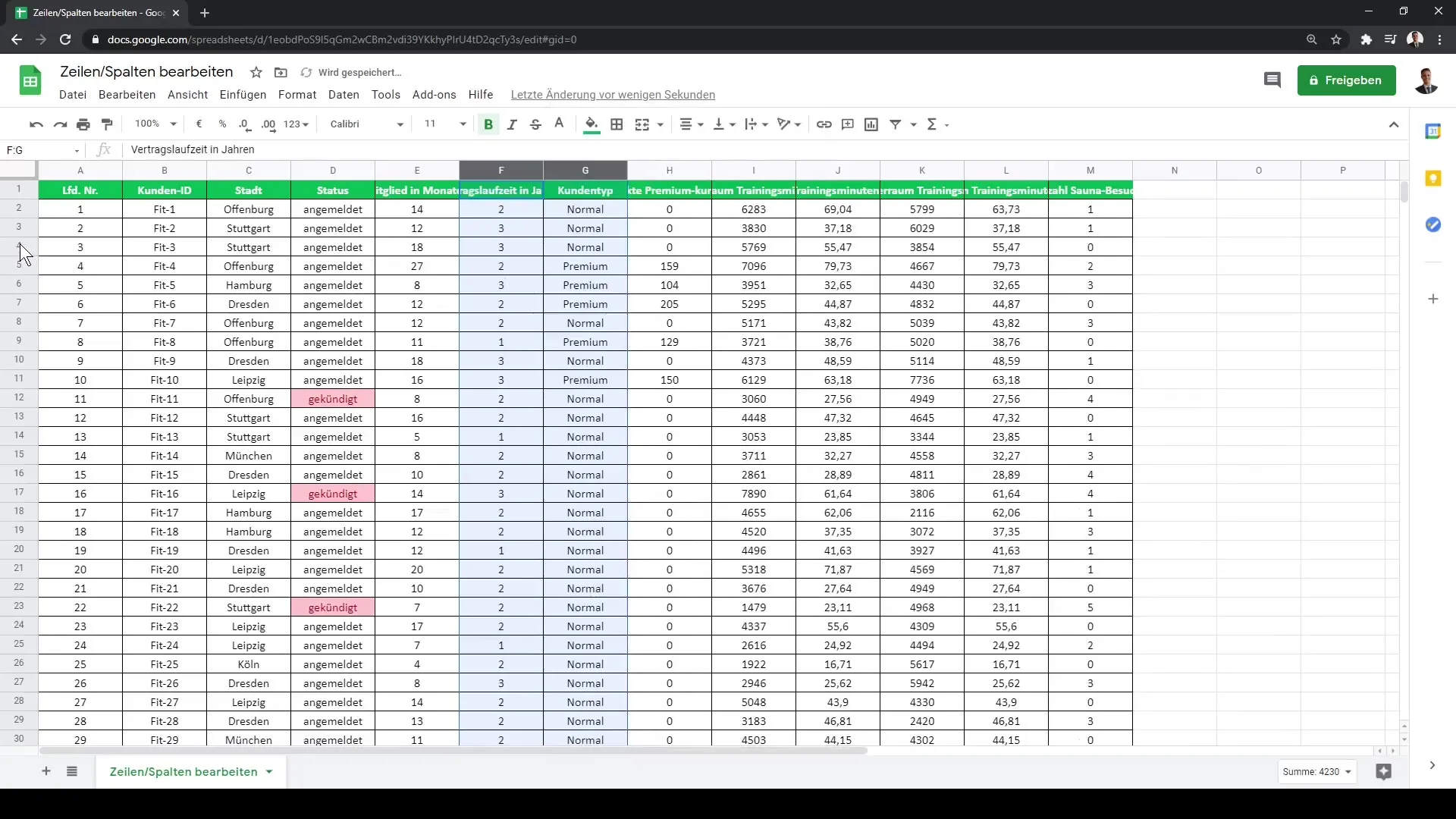Select the paint format tool
The height and width of the screenshot is (819, 1456).
[107, 124]
